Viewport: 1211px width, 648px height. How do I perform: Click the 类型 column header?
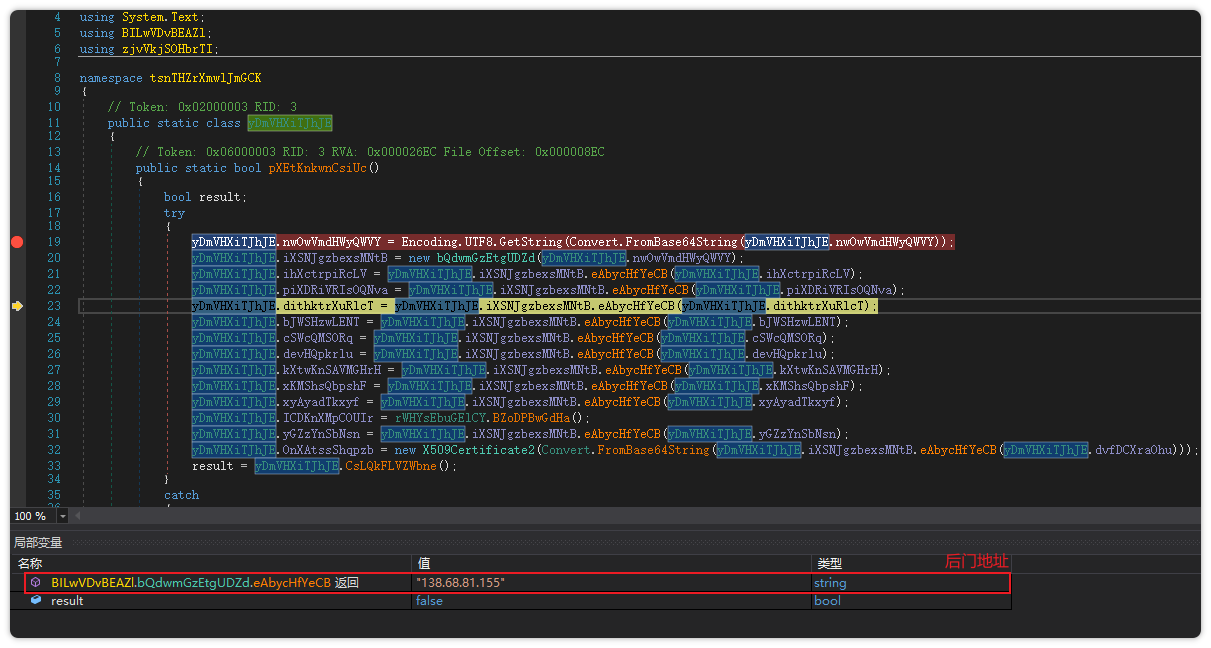(830, 564)
